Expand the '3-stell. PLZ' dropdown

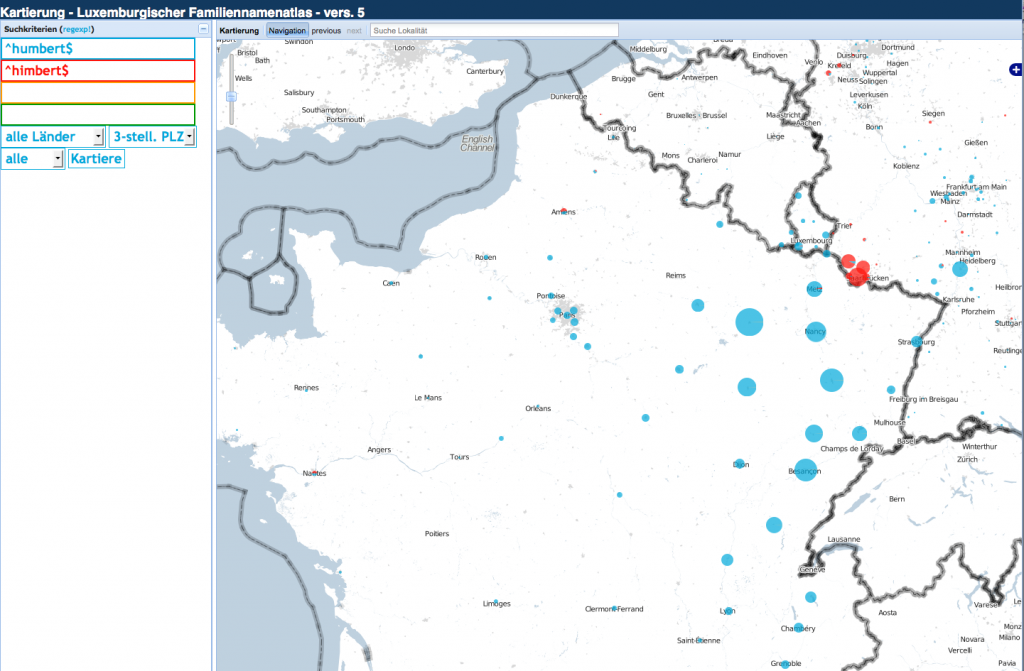[152, 136]
